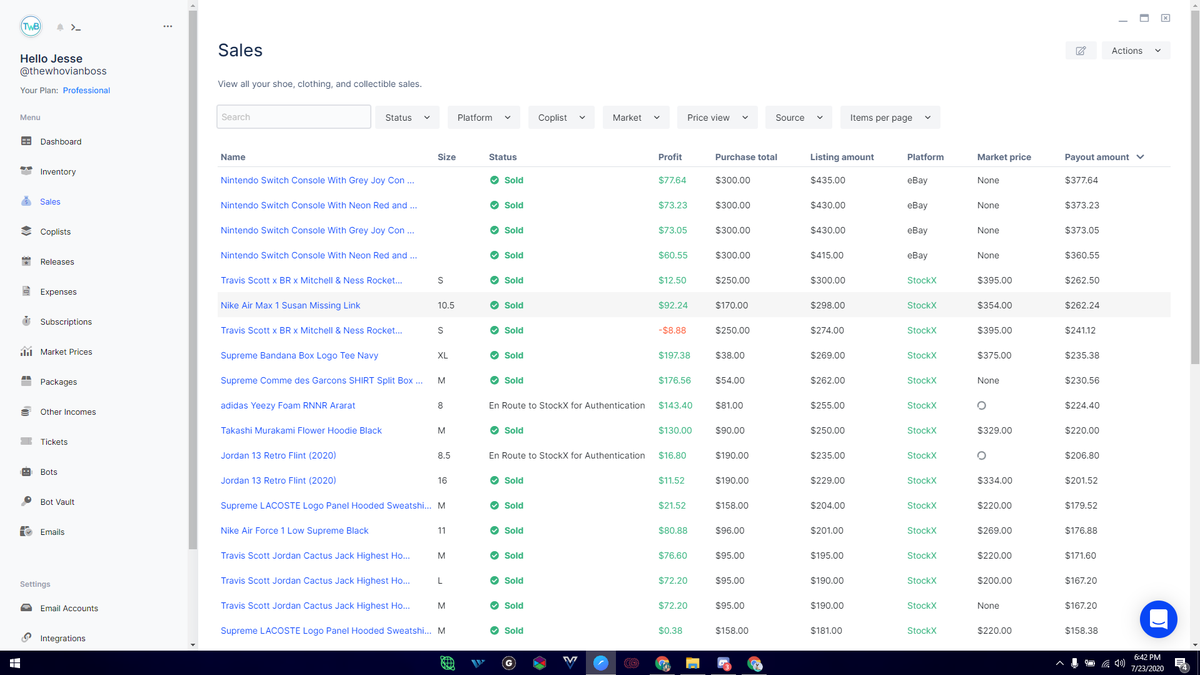Viewport: 1200px width, 675px height.
Task: Open the Status filter dropdown
Action: 407,117
